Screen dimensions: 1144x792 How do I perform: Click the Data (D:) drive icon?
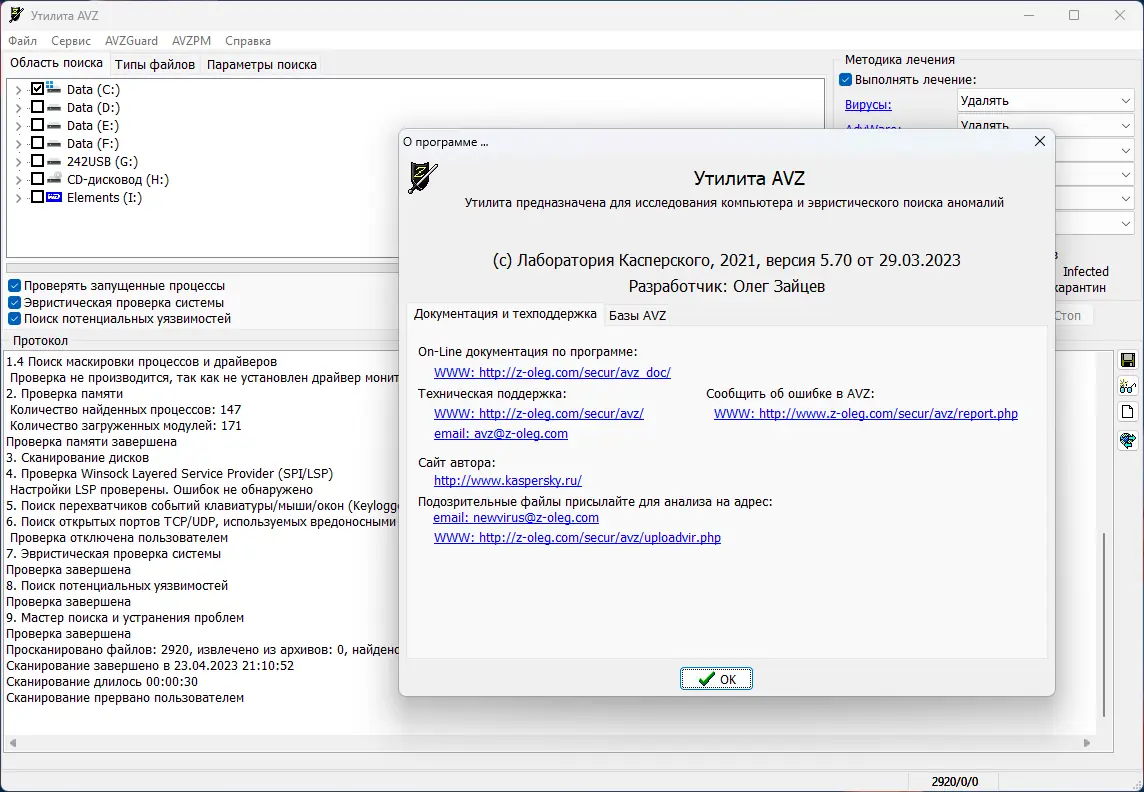point(54,107)
